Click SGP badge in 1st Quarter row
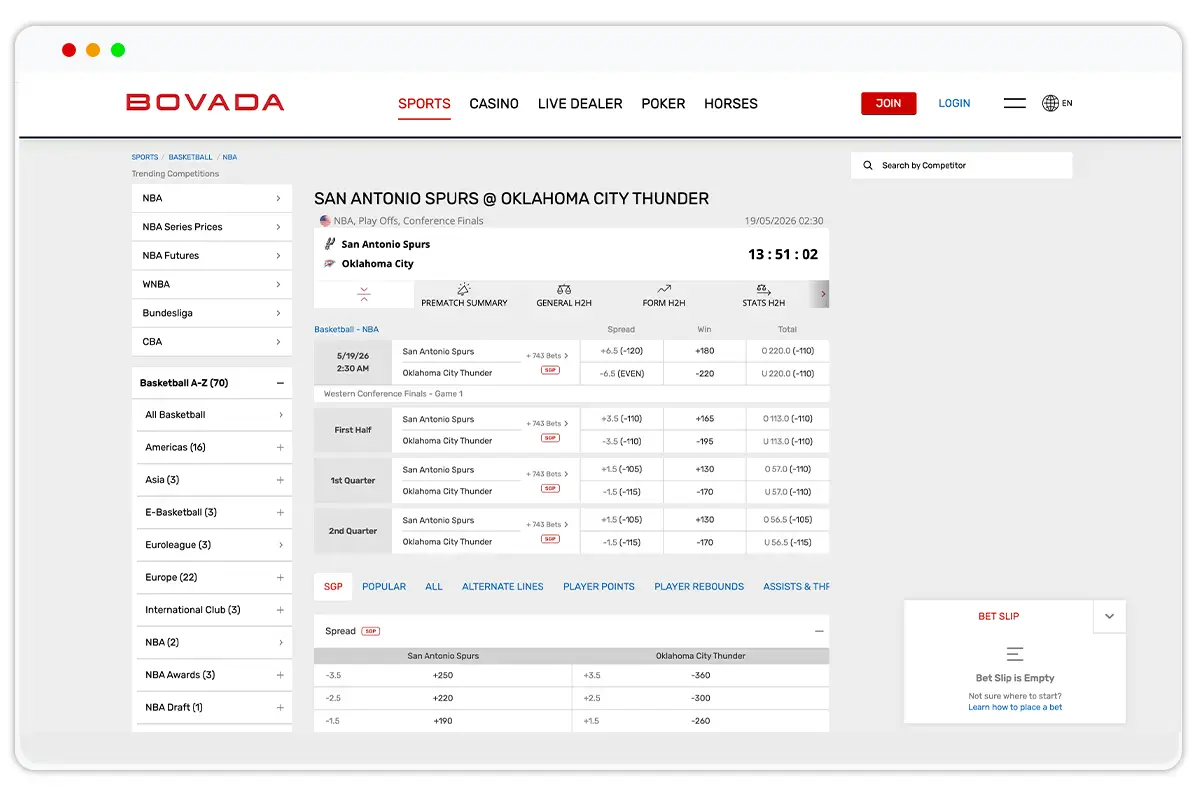This screenshot has height=800, width=1200. pos(550,489)
